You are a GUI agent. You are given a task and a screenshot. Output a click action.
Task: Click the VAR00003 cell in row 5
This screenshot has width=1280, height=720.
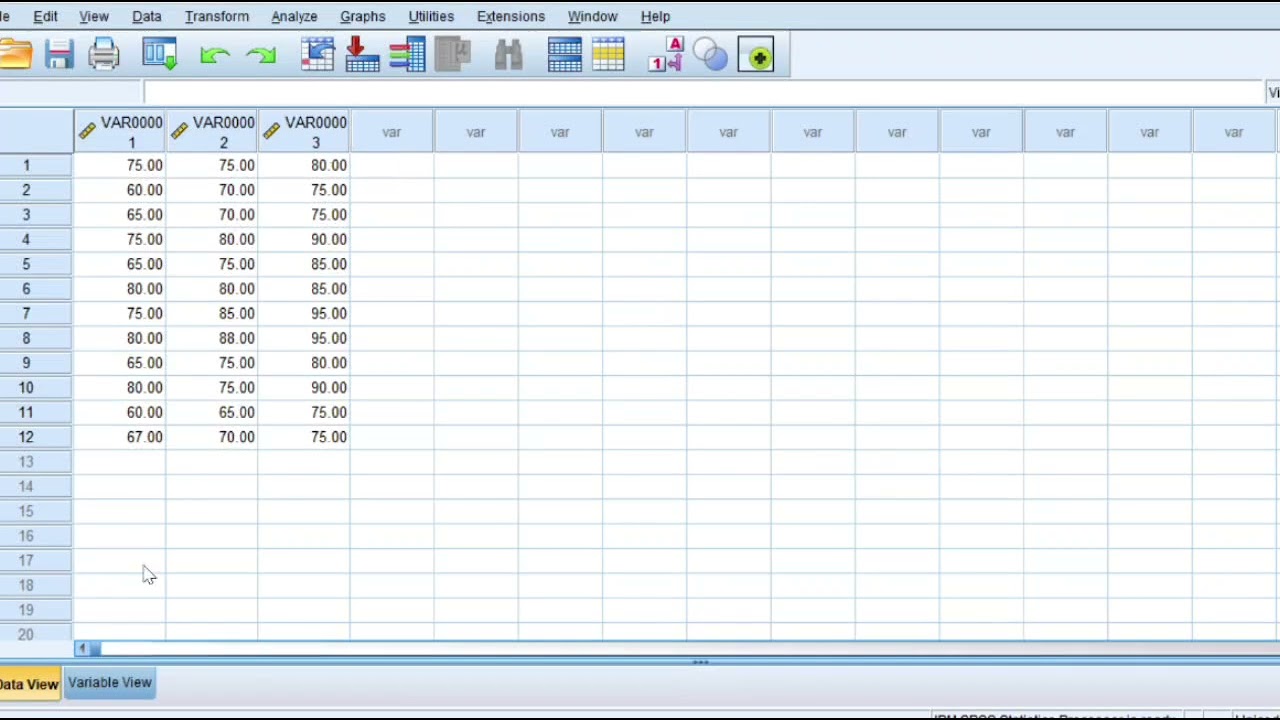304,264
